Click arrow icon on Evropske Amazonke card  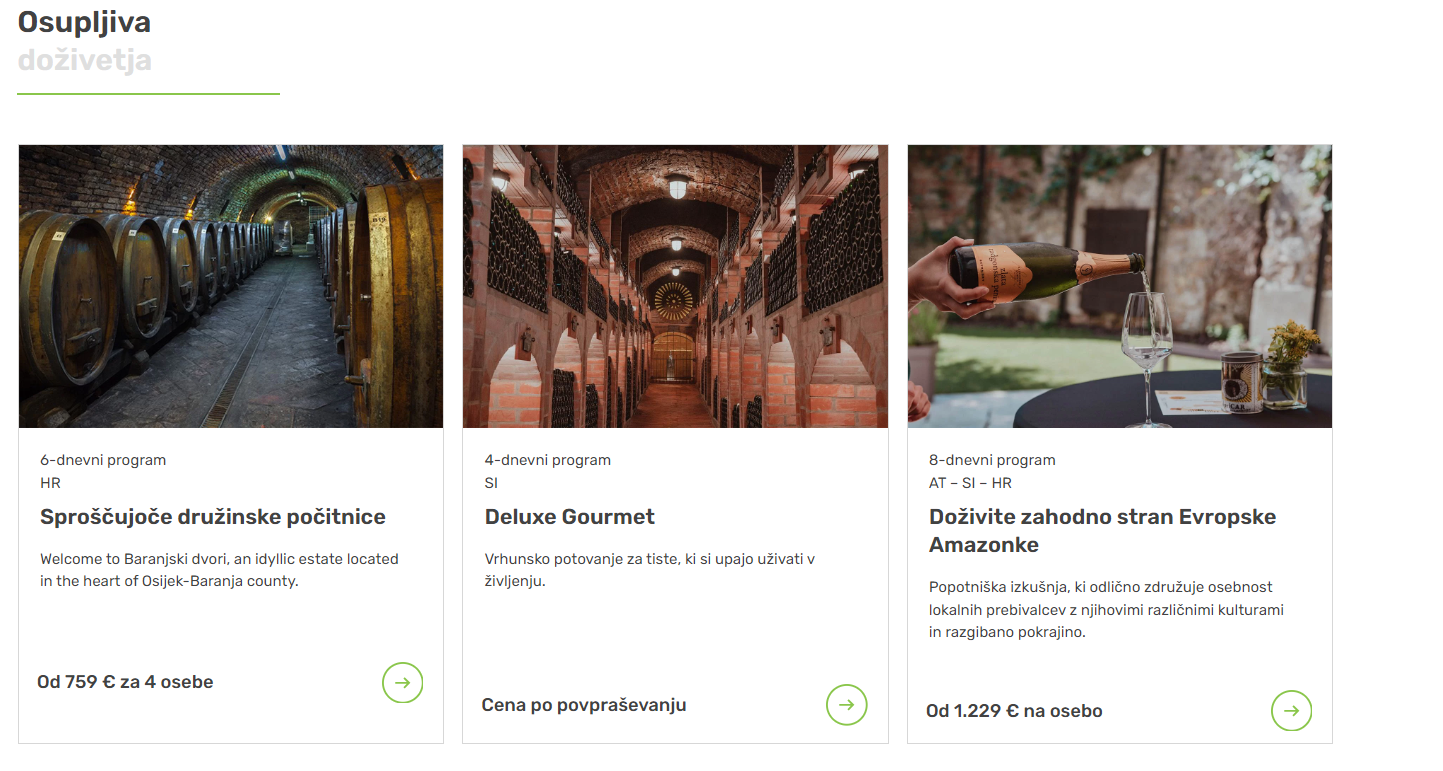coord(1292,711)
